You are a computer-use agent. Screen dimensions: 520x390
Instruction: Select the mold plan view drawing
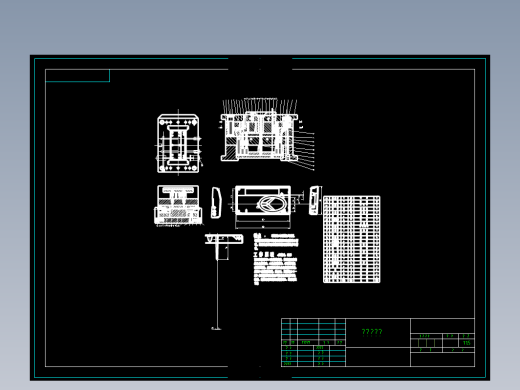click(x=178, y=143)
